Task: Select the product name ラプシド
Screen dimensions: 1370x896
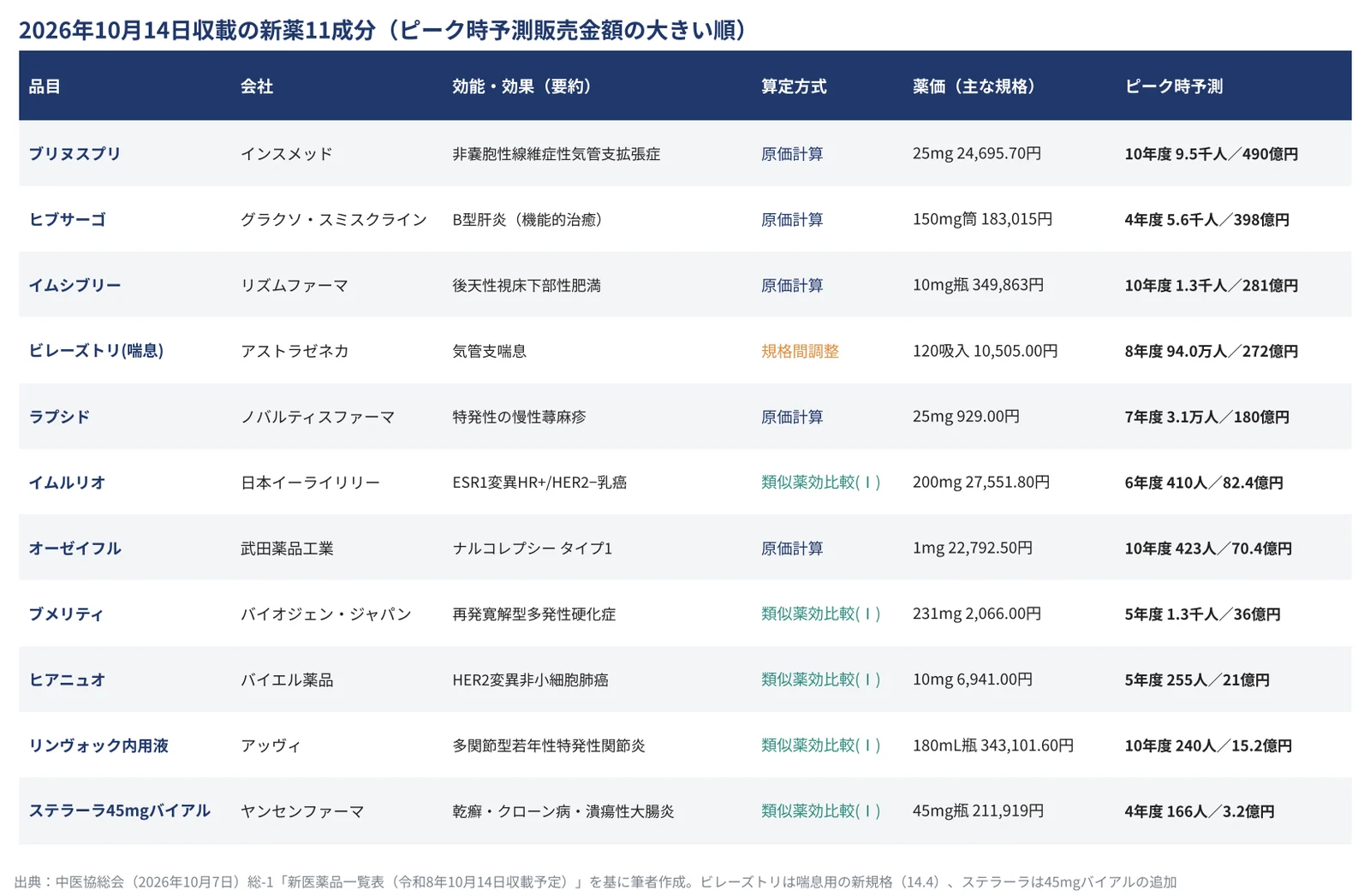Action: tap(59, 417)
